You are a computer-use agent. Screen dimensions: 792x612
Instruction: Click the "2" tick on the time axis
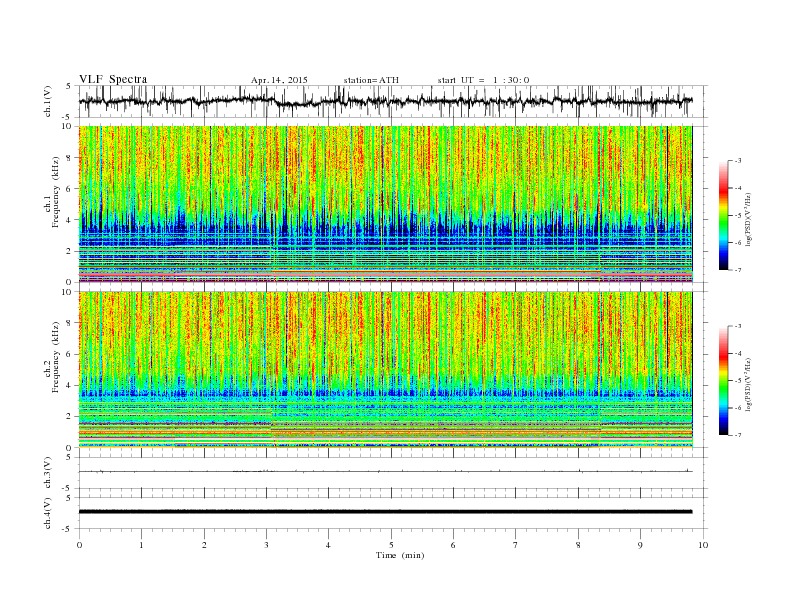coord(204,545)
